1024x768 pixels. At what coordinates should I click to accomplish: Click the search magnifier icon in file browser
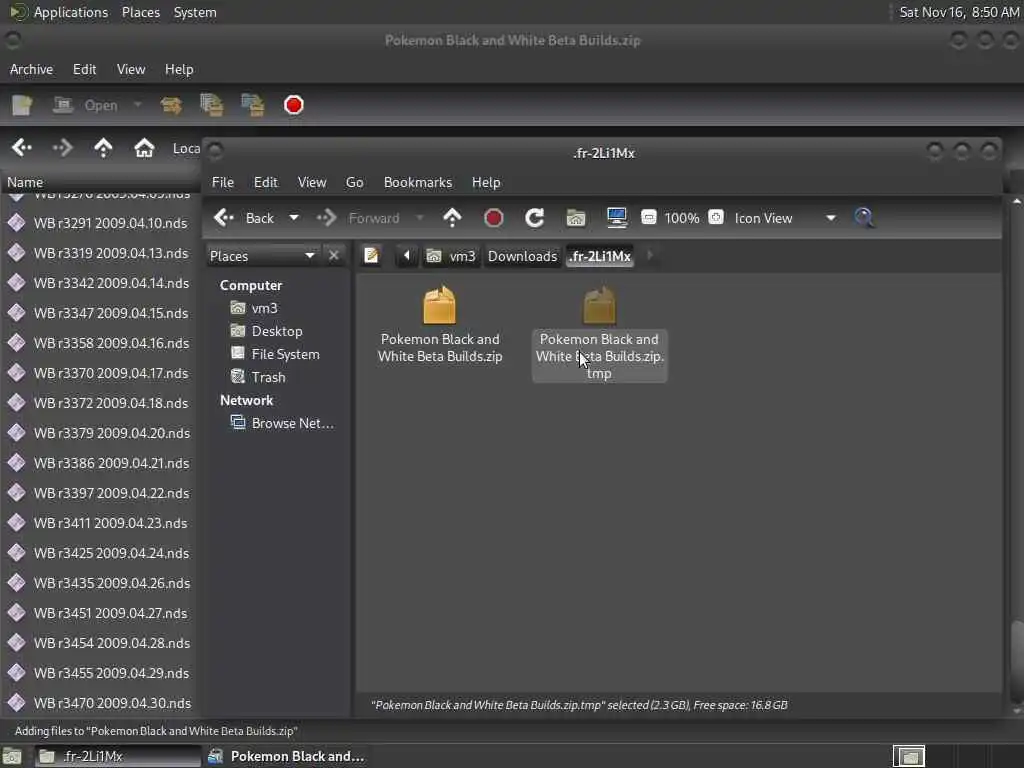click(x=864, y=218)
